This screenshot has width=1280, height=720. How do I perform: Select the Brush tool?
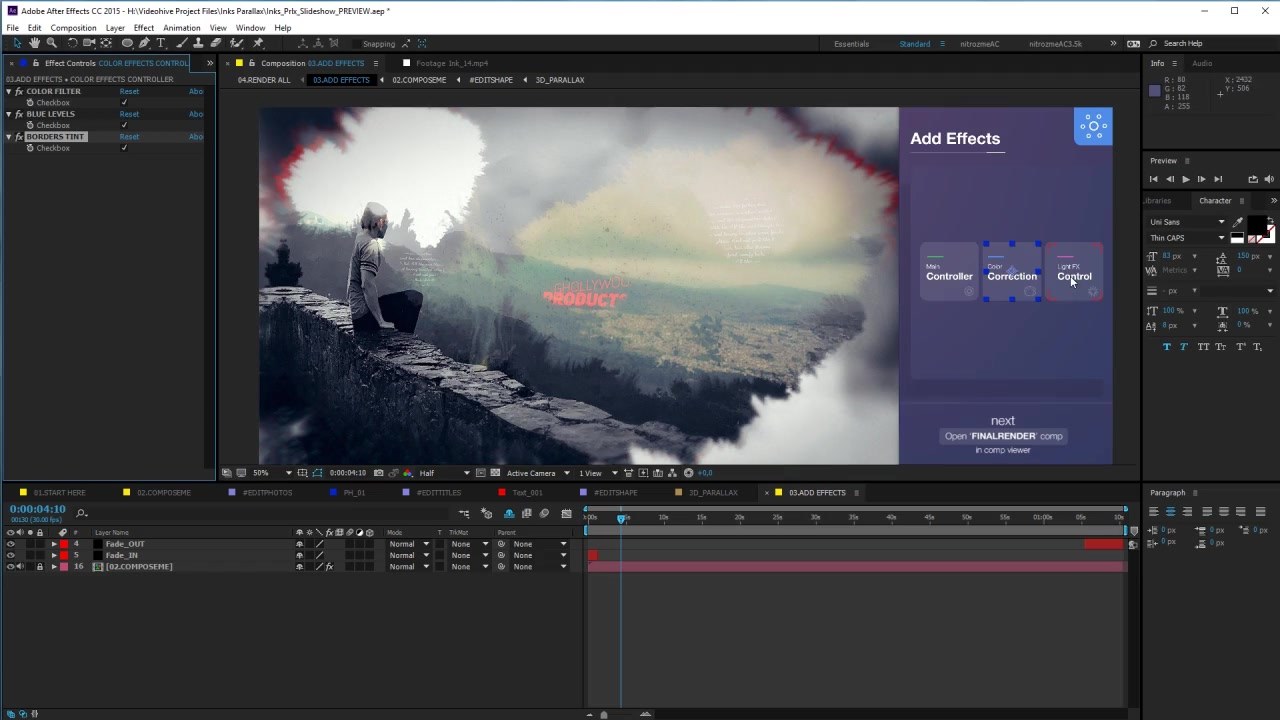[x=181, y=43]
